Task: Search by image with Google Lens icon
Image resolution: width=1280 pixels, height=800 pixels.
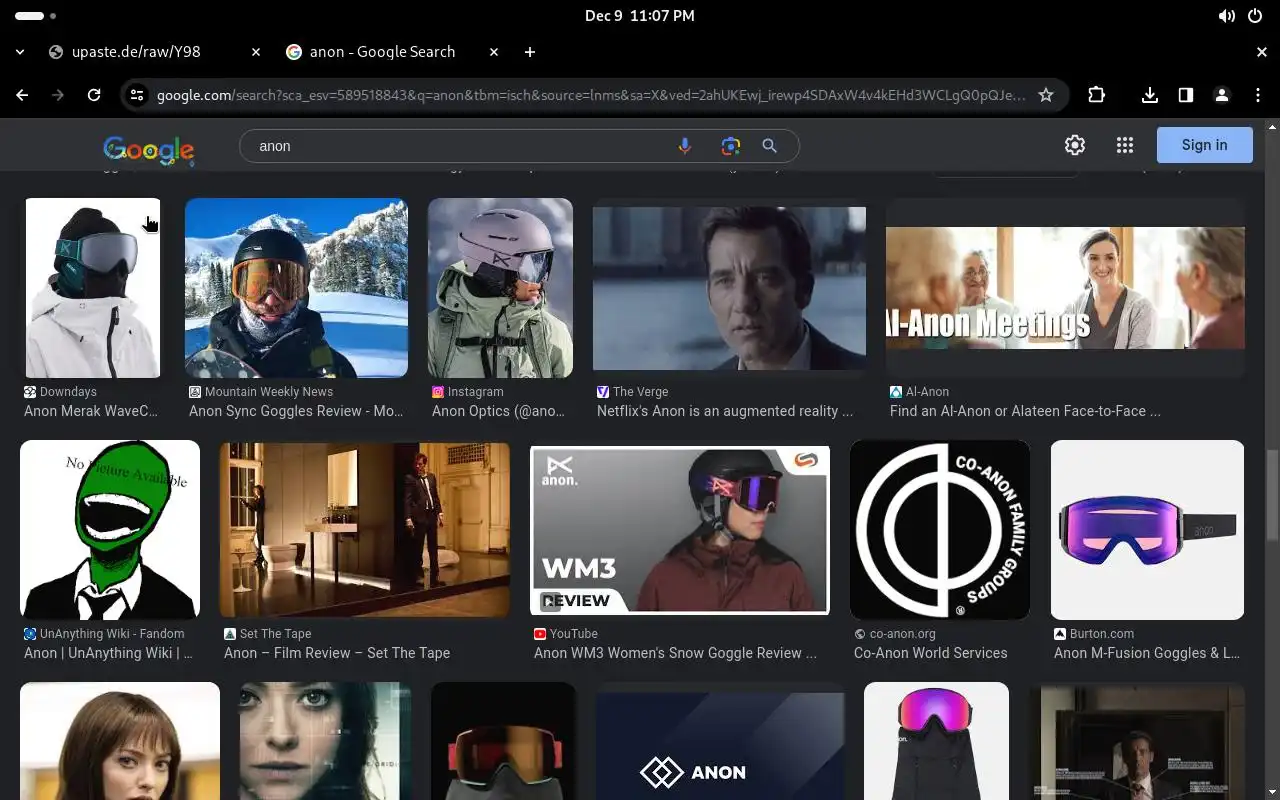Action: click(731, 146)
